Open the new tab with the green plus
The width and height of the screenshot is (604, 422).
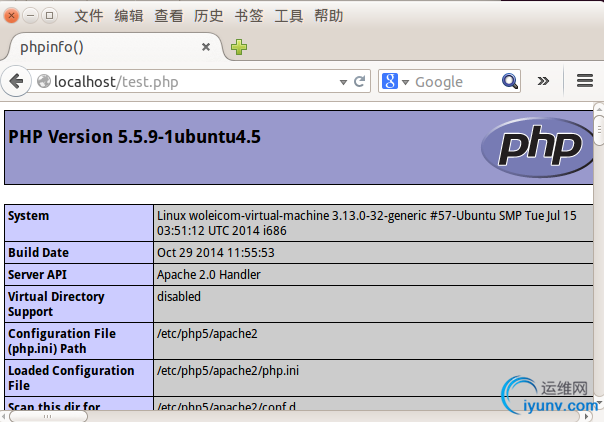239,47
